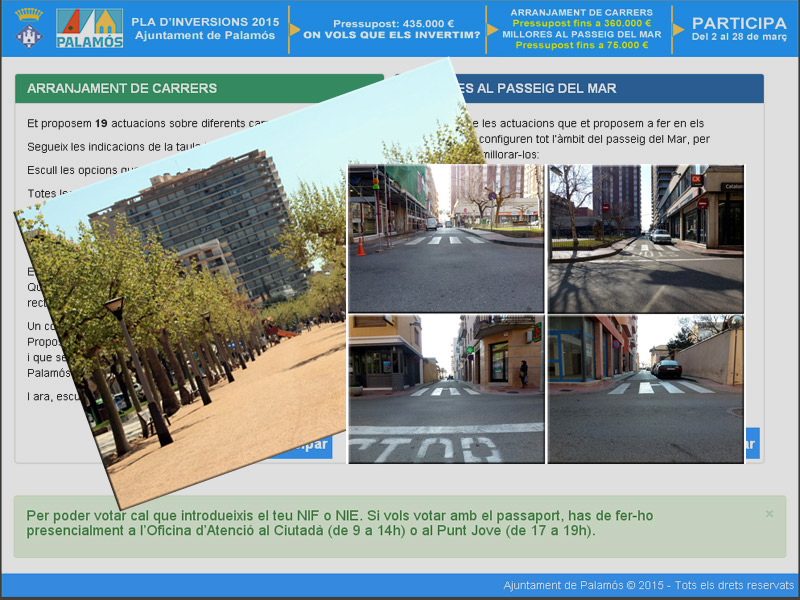This screenshot has height=600, width=800.
Task: Click the green 'ARRANJAMENT DE CARRERS' panel heading
Action: click(199, 88)
